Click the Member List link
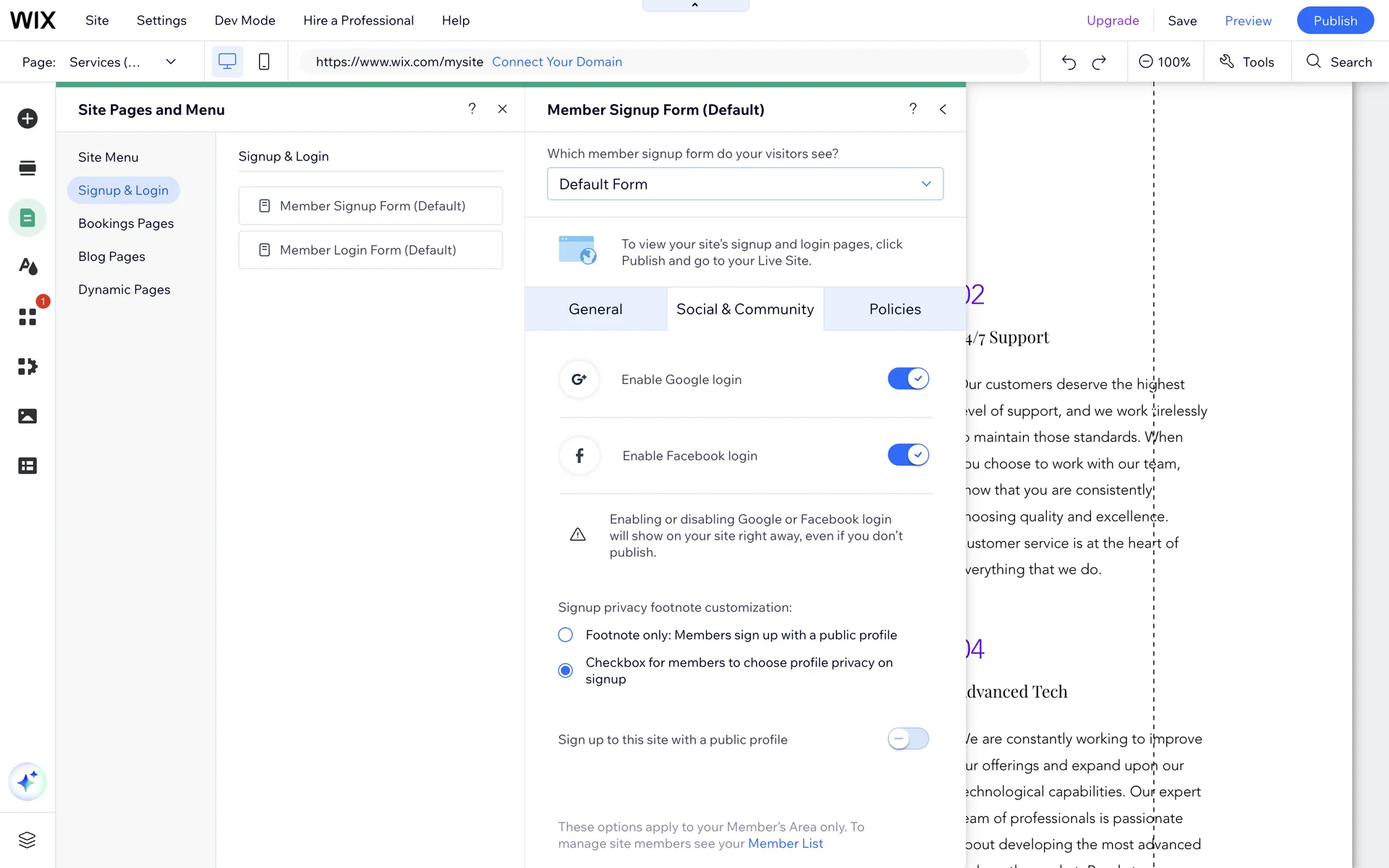Screen dimensions: 1389x868 (x=785, y=843)
